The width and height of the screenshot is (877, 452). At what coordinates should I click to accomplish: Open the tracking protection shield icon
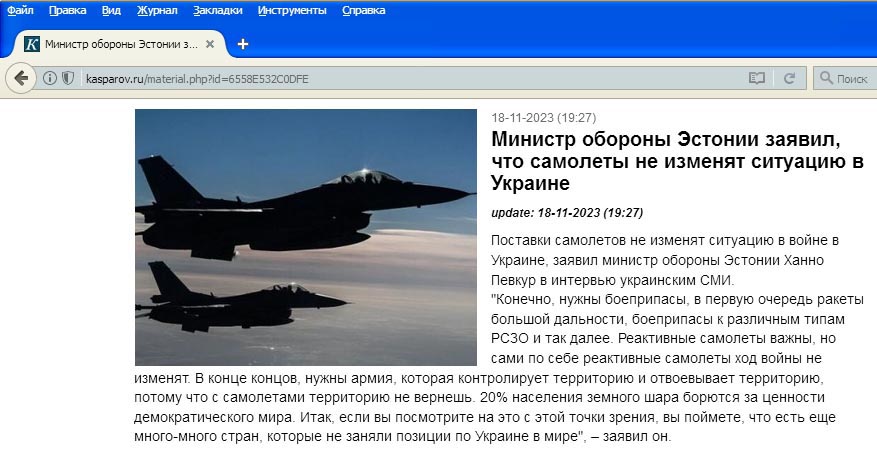coord(68,78)
